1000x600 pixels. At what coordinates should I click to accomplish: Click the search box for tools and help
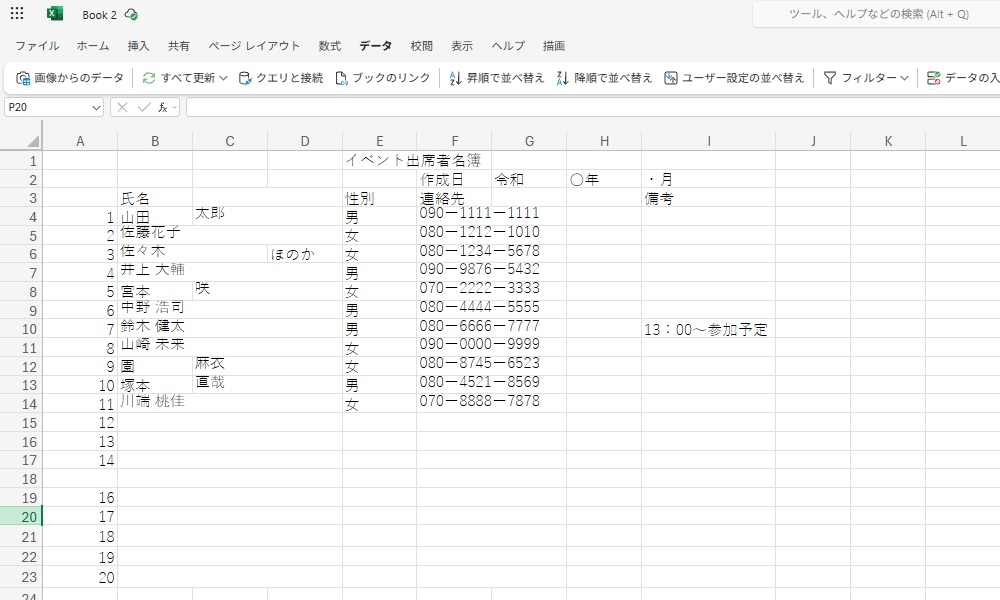pos(876,14)
